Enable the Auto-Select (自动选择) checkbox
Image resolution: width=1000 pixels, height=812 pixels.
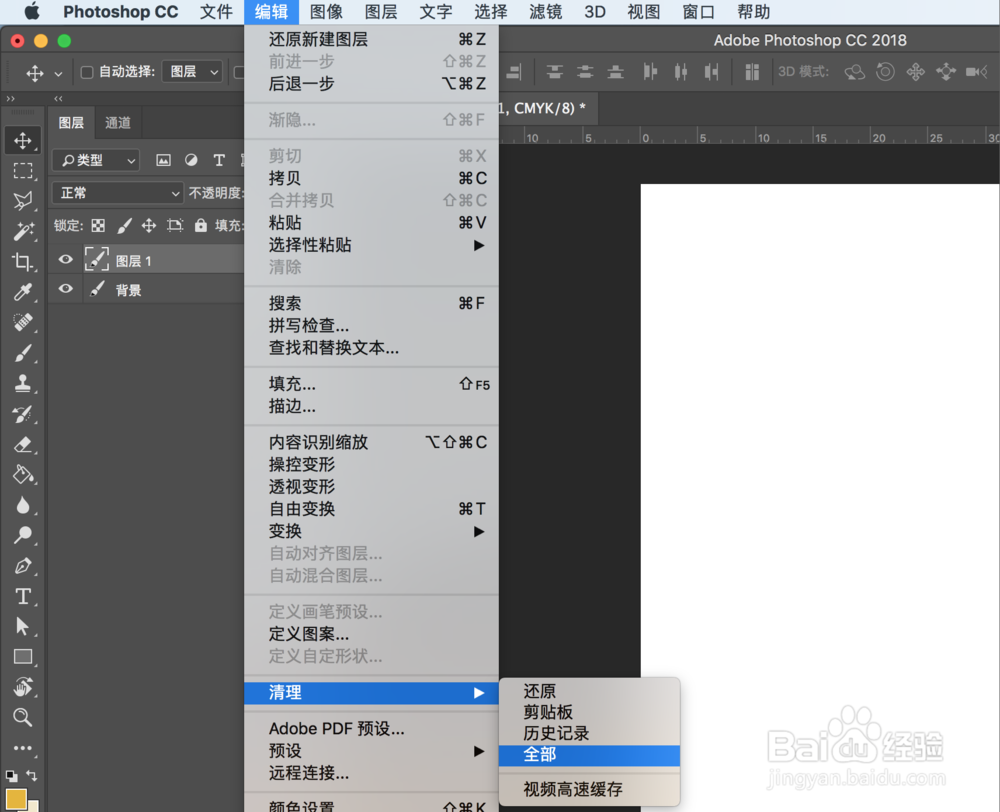click(x=87, y=72)
